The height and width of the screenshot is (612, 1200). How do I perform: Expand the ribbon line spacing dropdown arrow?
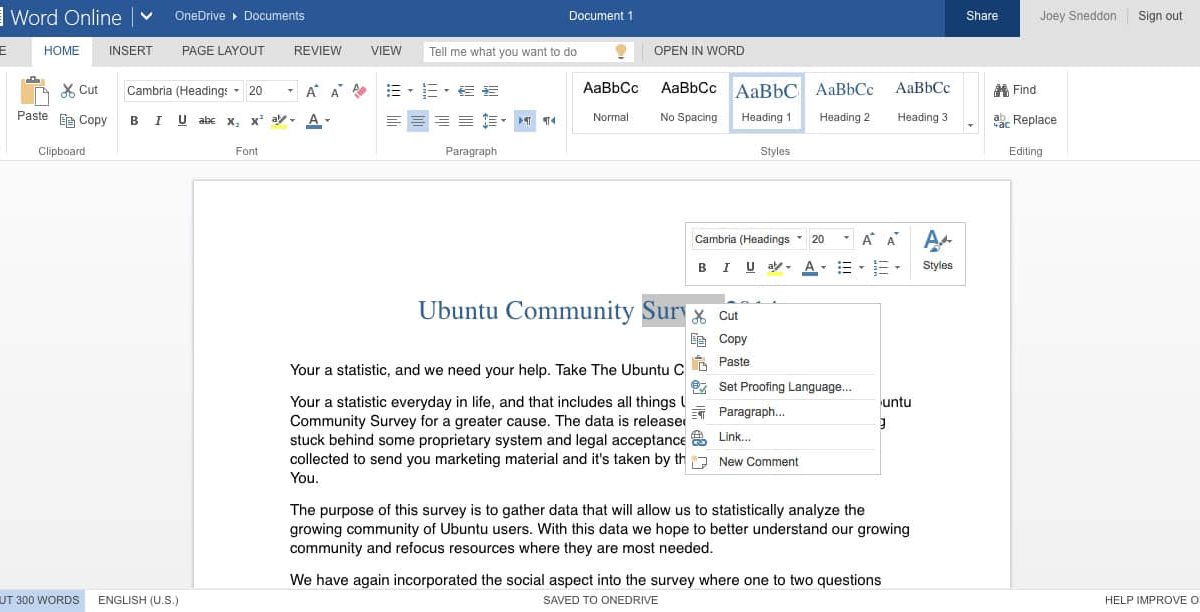[x=503, y=121]
